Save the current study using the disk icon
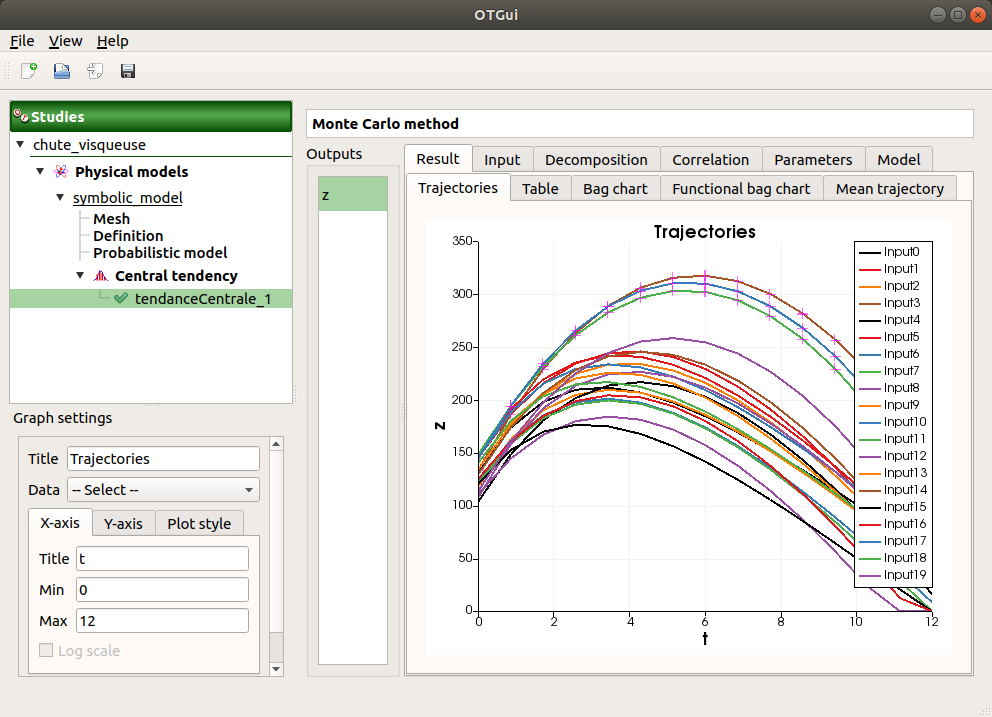This screenshot has height=717, width=992. (127, 71)
